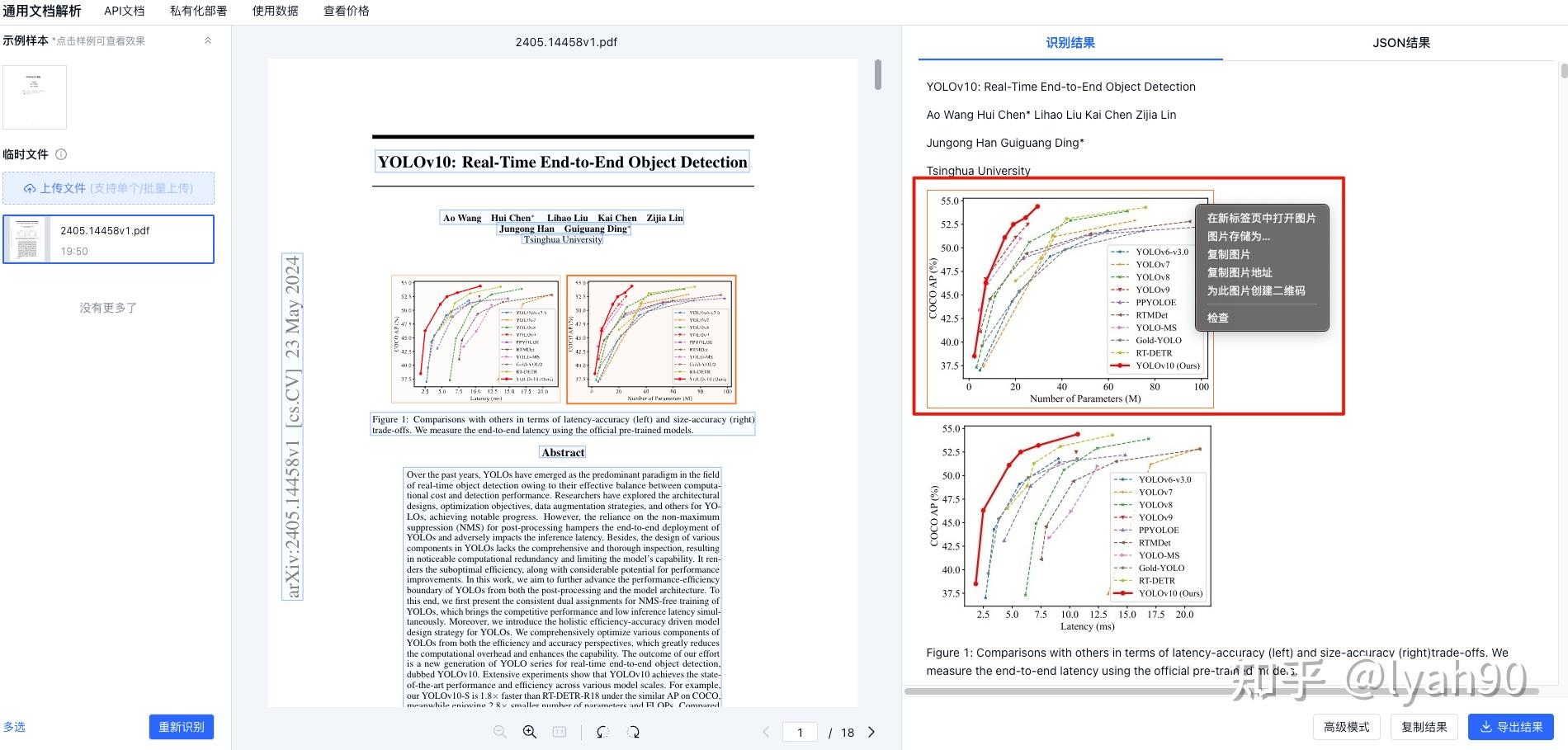Click the recognized title text in results
The height and width of the screenshot is (750, 1568).
(x=1060, y=87)
